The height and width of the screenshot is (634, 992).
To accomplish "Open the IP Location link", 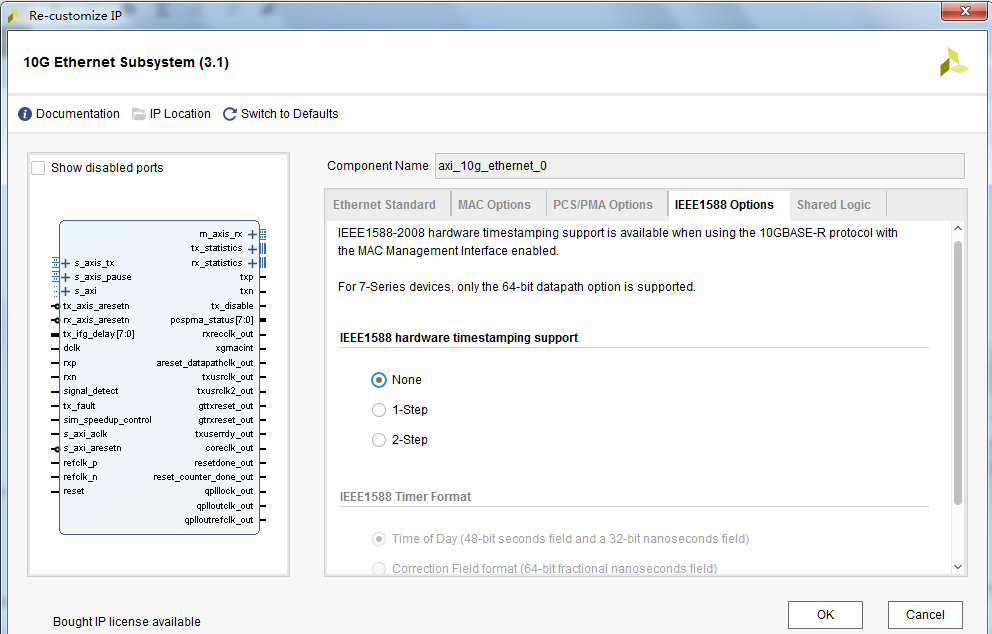I will (180, 114).
